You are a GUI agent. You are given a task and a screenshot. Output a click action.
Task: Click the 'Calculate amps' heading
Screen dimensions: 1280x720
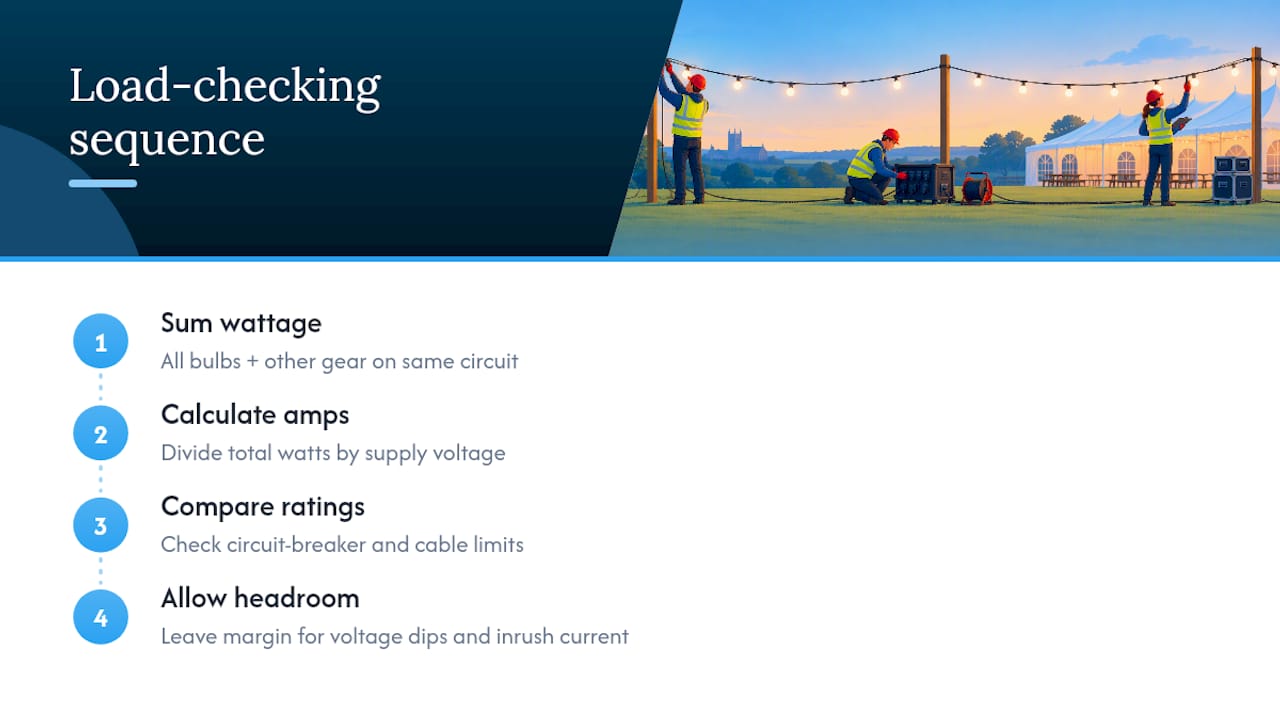pos(255,415)
